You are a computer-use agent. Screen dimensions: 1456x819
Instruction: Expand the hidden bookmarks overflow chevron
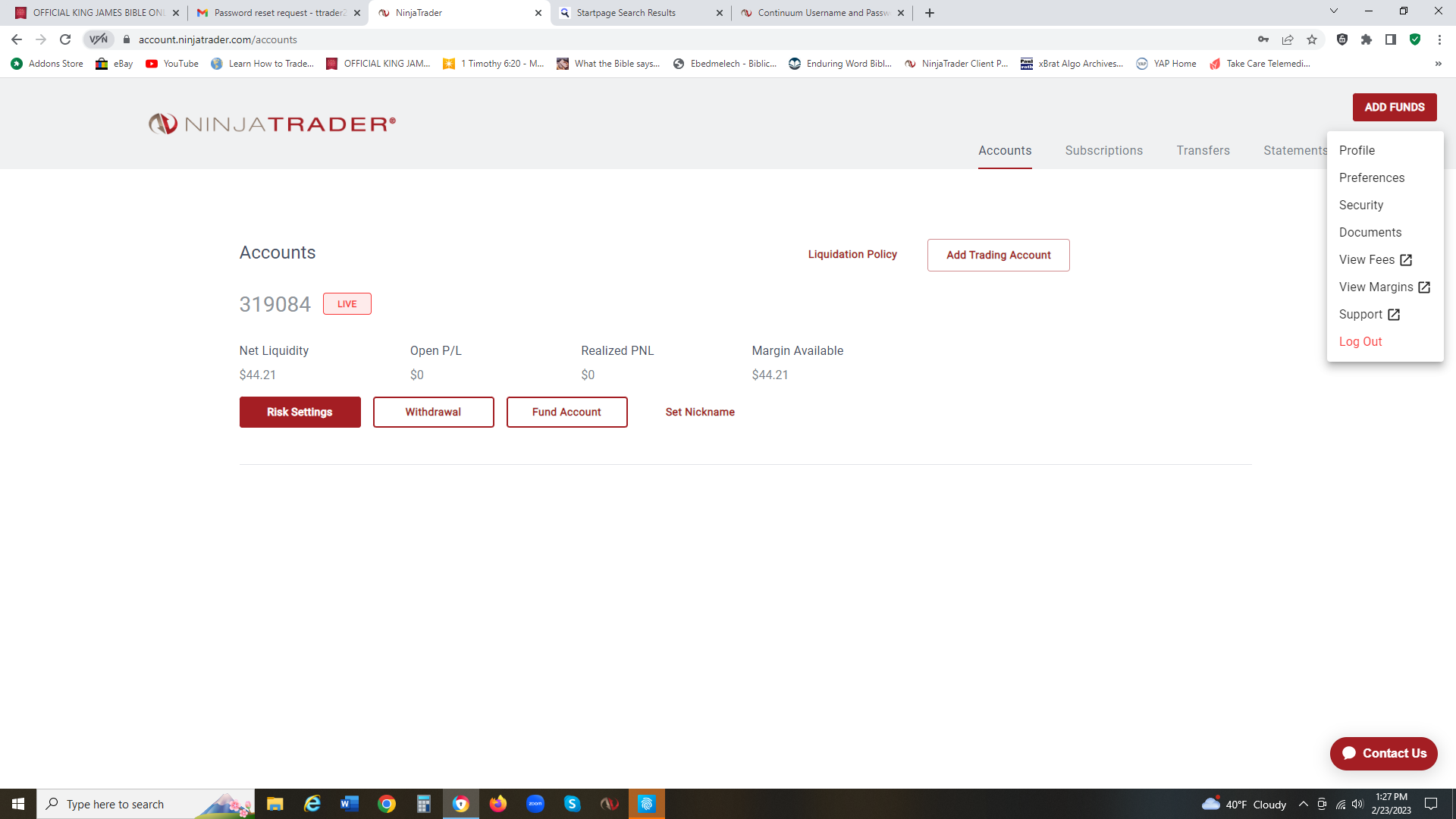[1438, 64]
